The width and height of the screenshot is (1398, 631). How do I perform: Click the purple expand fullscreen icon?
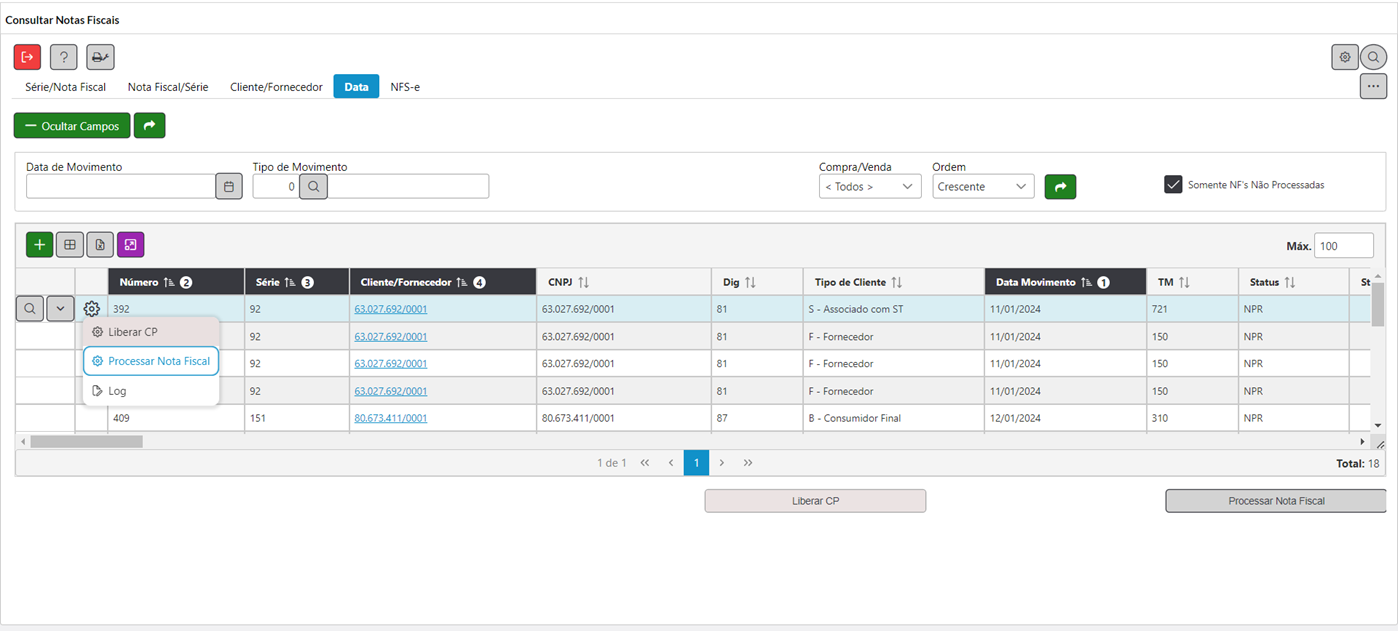point(130,244)
